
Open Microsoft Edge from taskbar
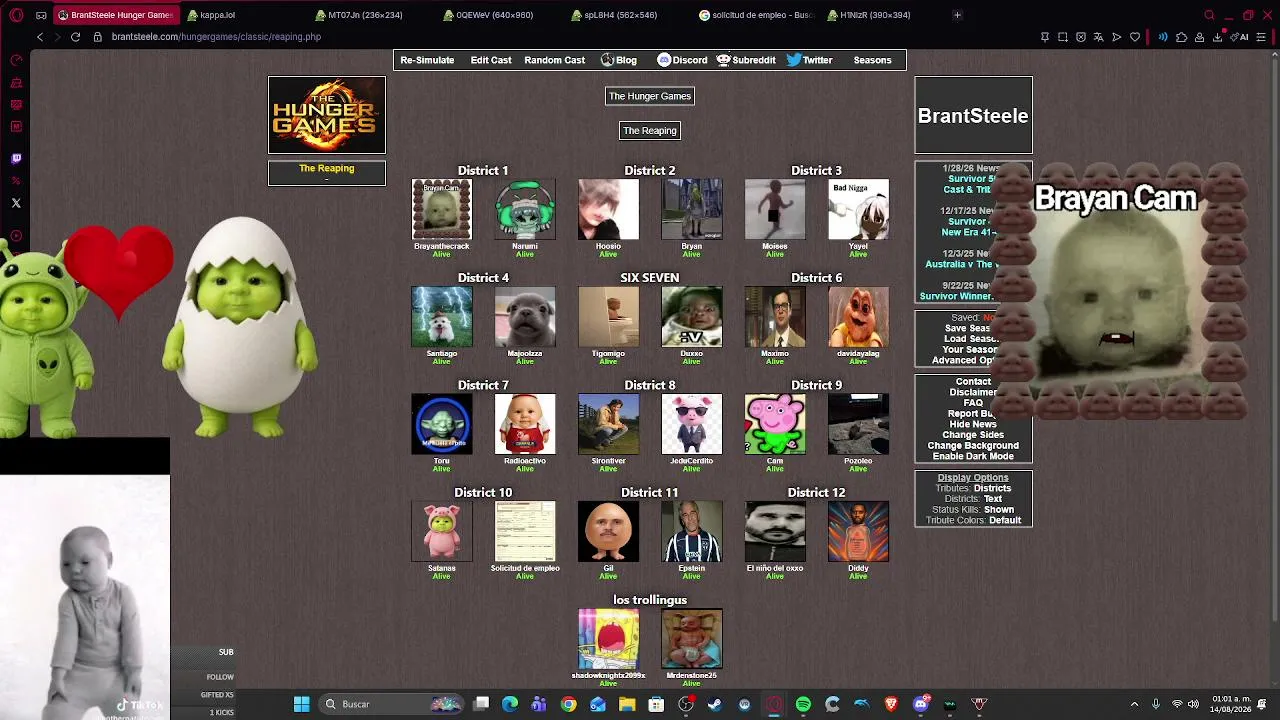tap(510, 704)
